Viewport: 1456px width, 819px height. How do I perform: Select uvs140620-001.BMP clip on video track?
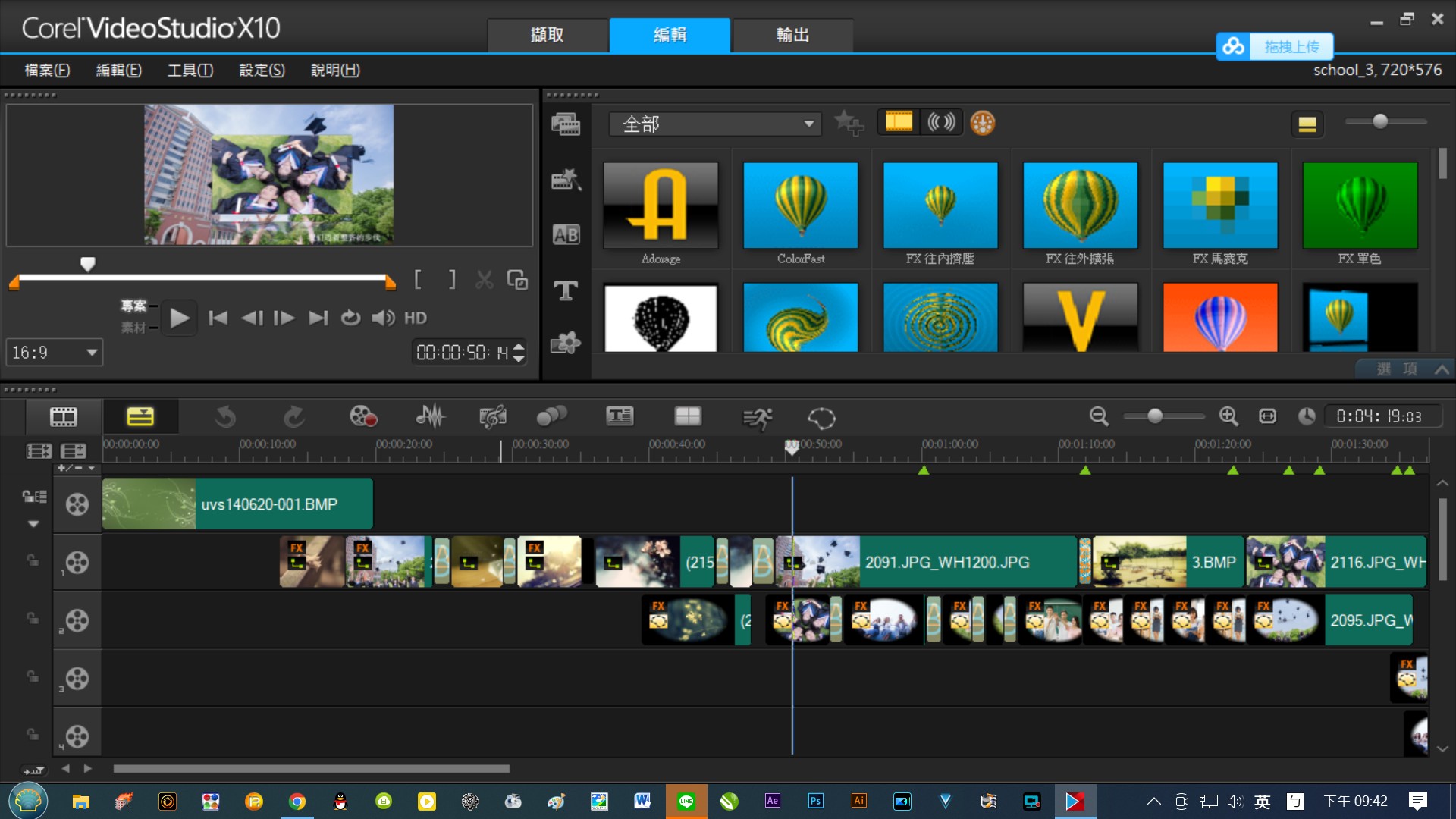pos(237,504)
